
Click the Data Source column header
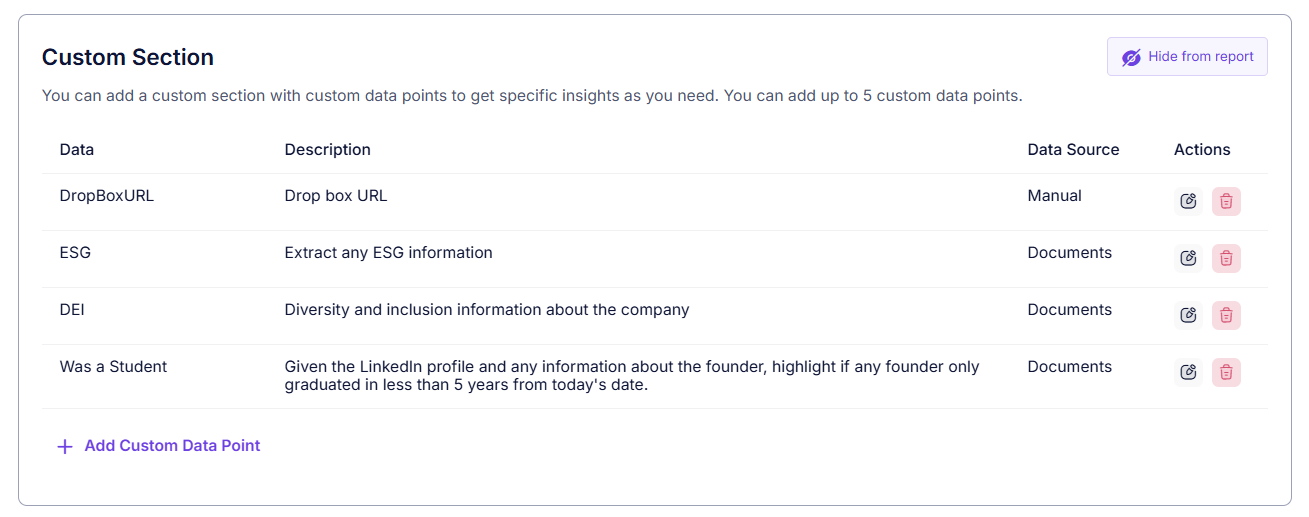1073,150
